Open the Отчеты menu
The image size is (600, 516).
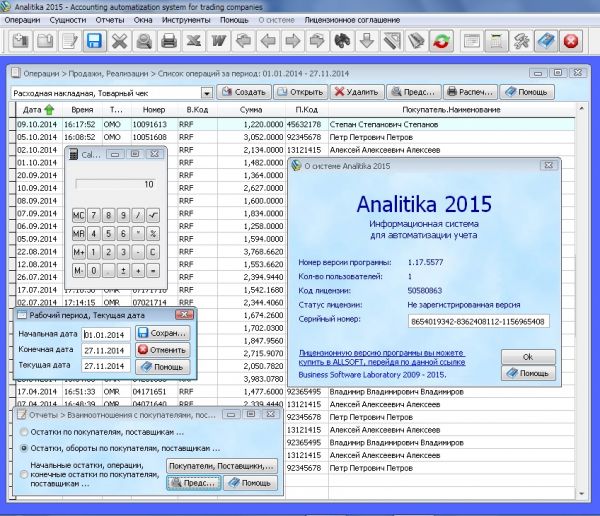pos(110,19)
